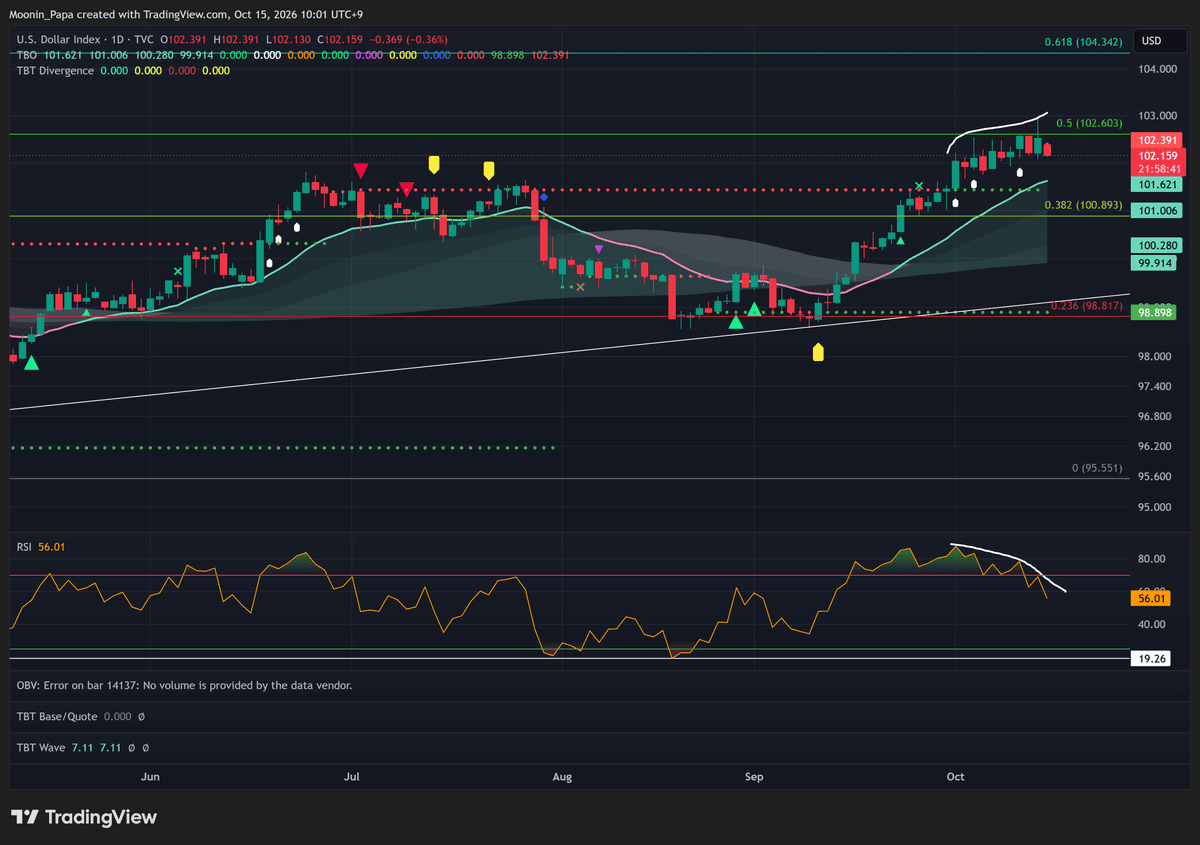The height and width of the screenshot is (845, 1200).
Task: Click the blue diamond marker on the chart
Action: coord(543,197)
